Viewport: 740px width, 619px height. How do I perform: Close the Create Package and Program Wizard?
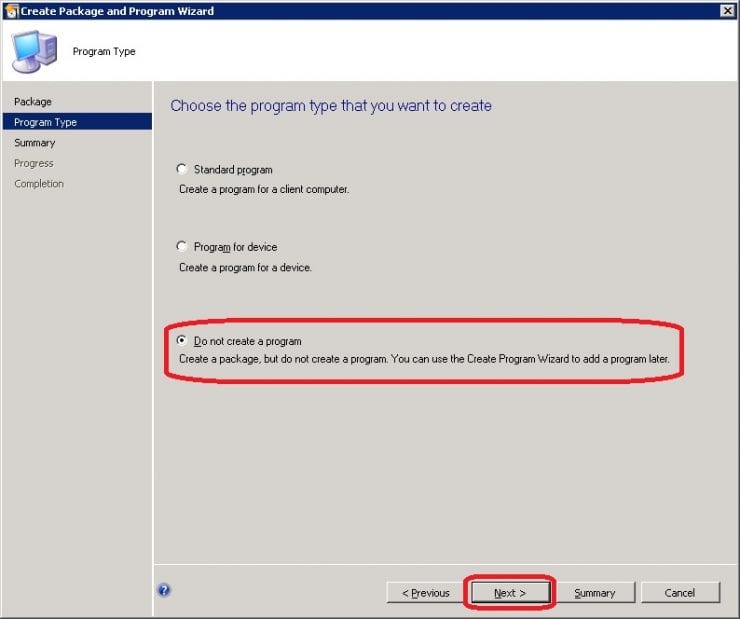(x=727, y=10)
